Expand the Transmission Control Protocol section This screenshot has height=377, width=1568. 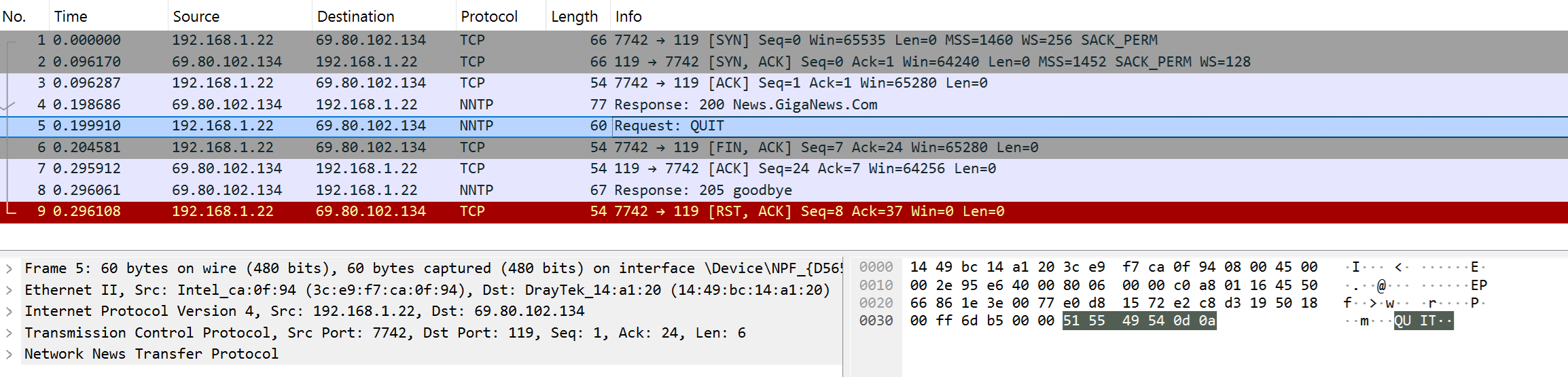point(10,334)
